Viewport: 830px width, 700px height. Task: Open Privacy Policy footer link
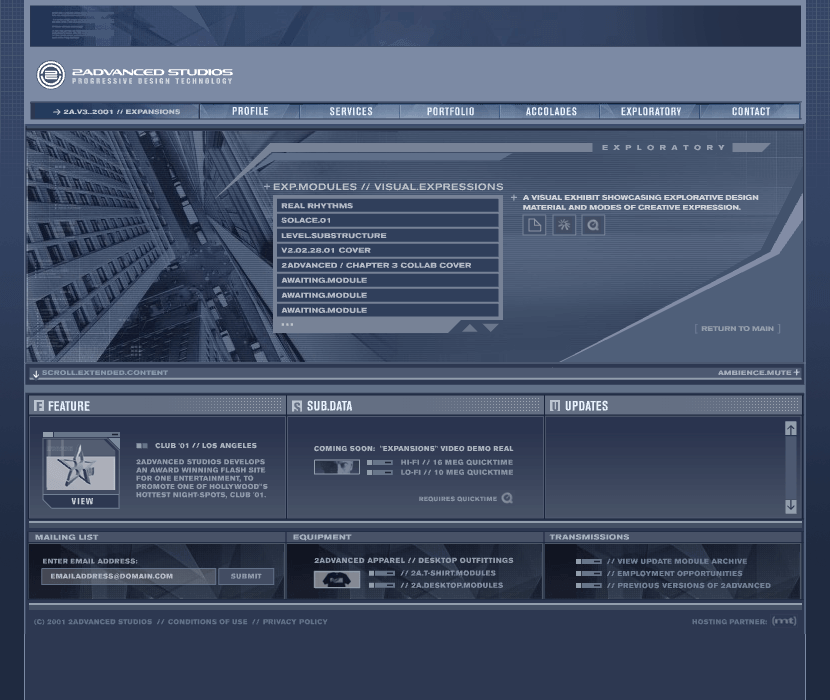pyautogui.click(x=295, y=622)
